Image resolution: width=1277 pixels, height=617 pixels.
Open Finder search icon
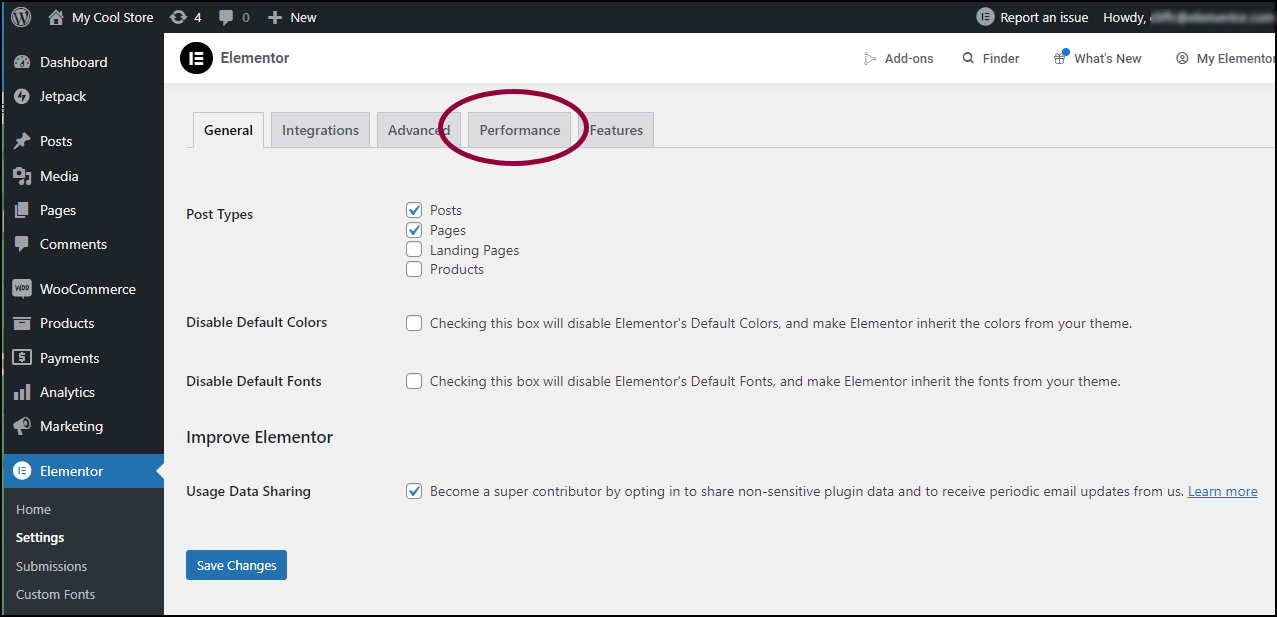(x=968, y=59)
